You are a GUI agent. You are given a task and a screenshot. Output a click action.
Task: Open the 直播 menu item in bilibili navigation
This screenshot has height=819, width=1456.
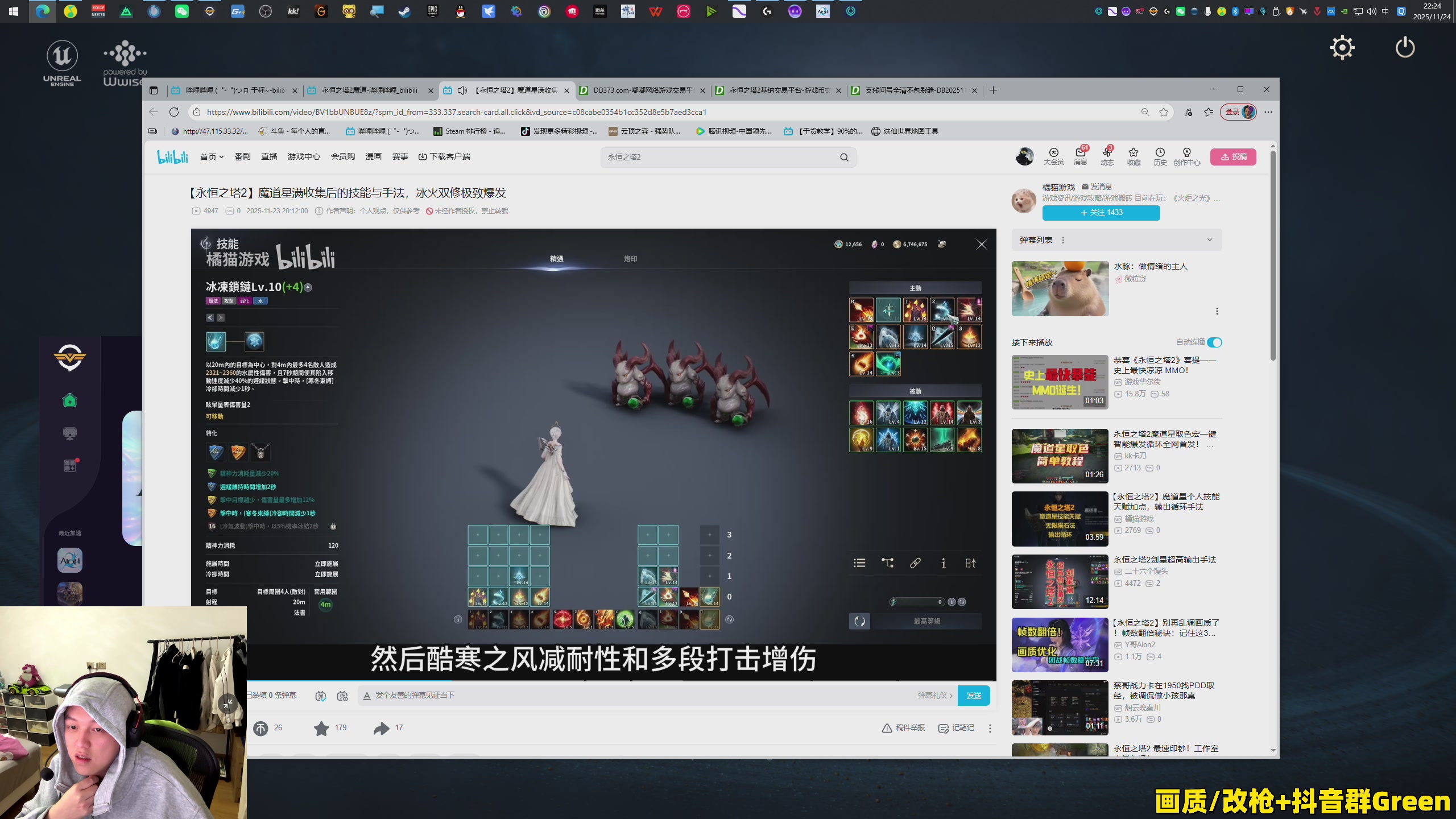coord(268,156)
